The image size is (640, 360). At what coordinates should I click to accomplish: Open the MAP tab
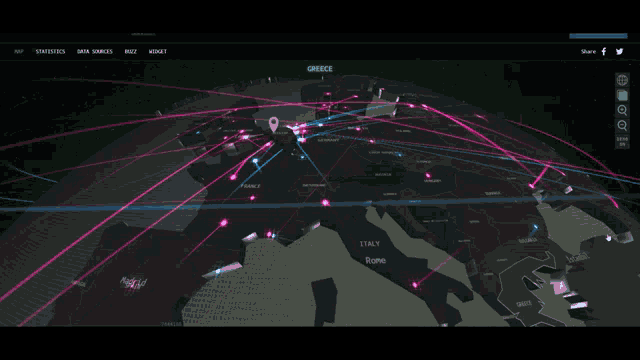[x=19, y=51]
